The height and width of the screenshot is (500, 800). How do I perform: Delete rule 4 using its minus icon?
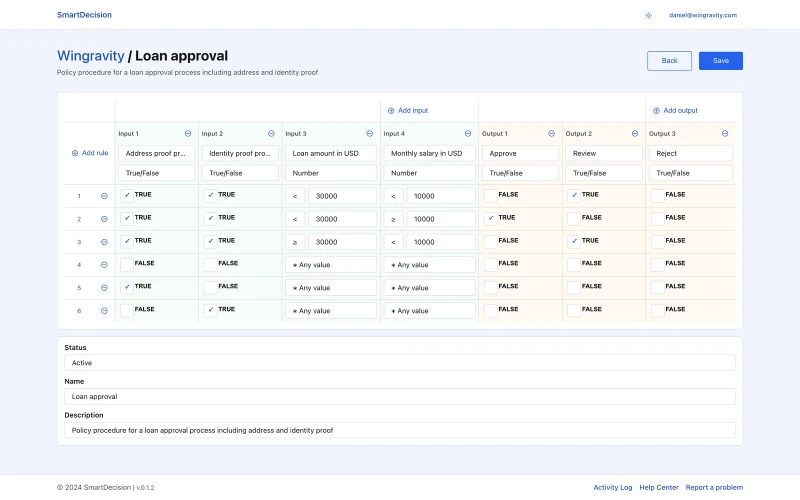(x=104, y=265)
